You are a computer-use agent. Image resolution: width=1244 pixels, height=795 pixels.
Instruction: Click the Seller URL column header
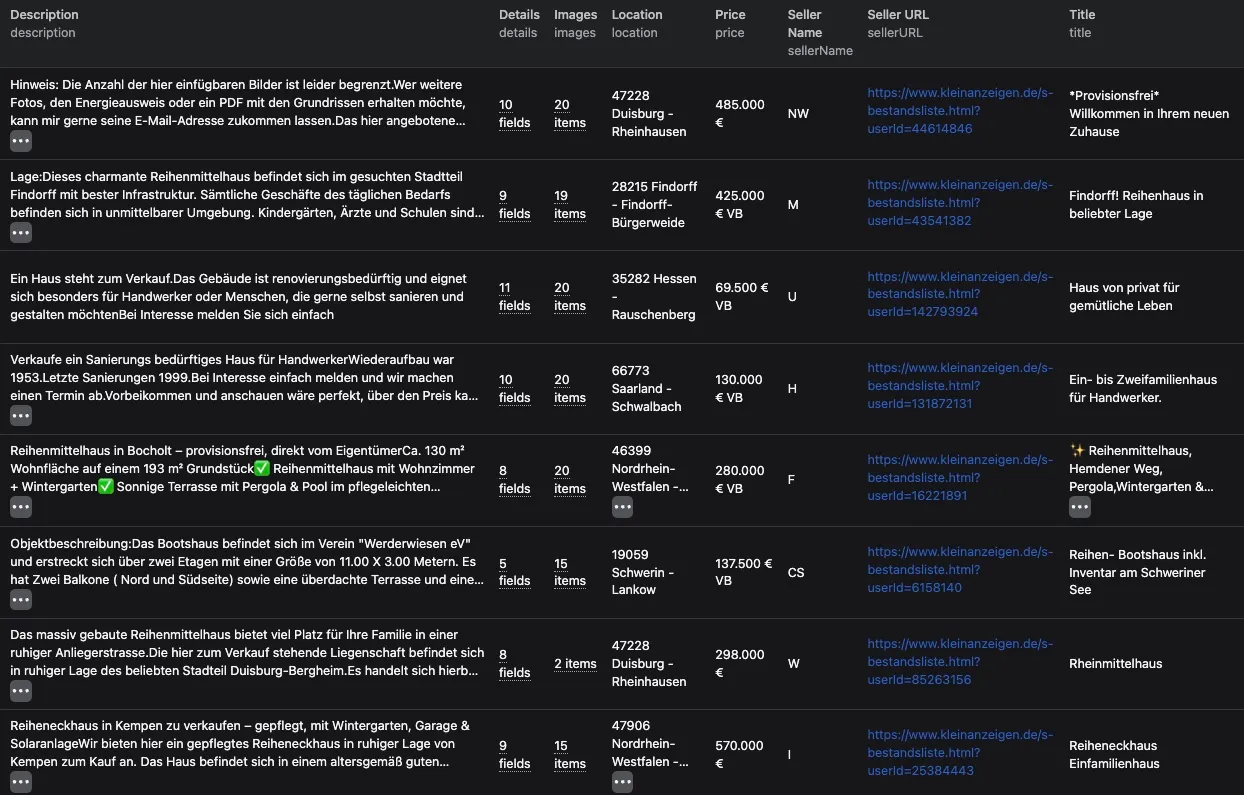coord(897,15)
